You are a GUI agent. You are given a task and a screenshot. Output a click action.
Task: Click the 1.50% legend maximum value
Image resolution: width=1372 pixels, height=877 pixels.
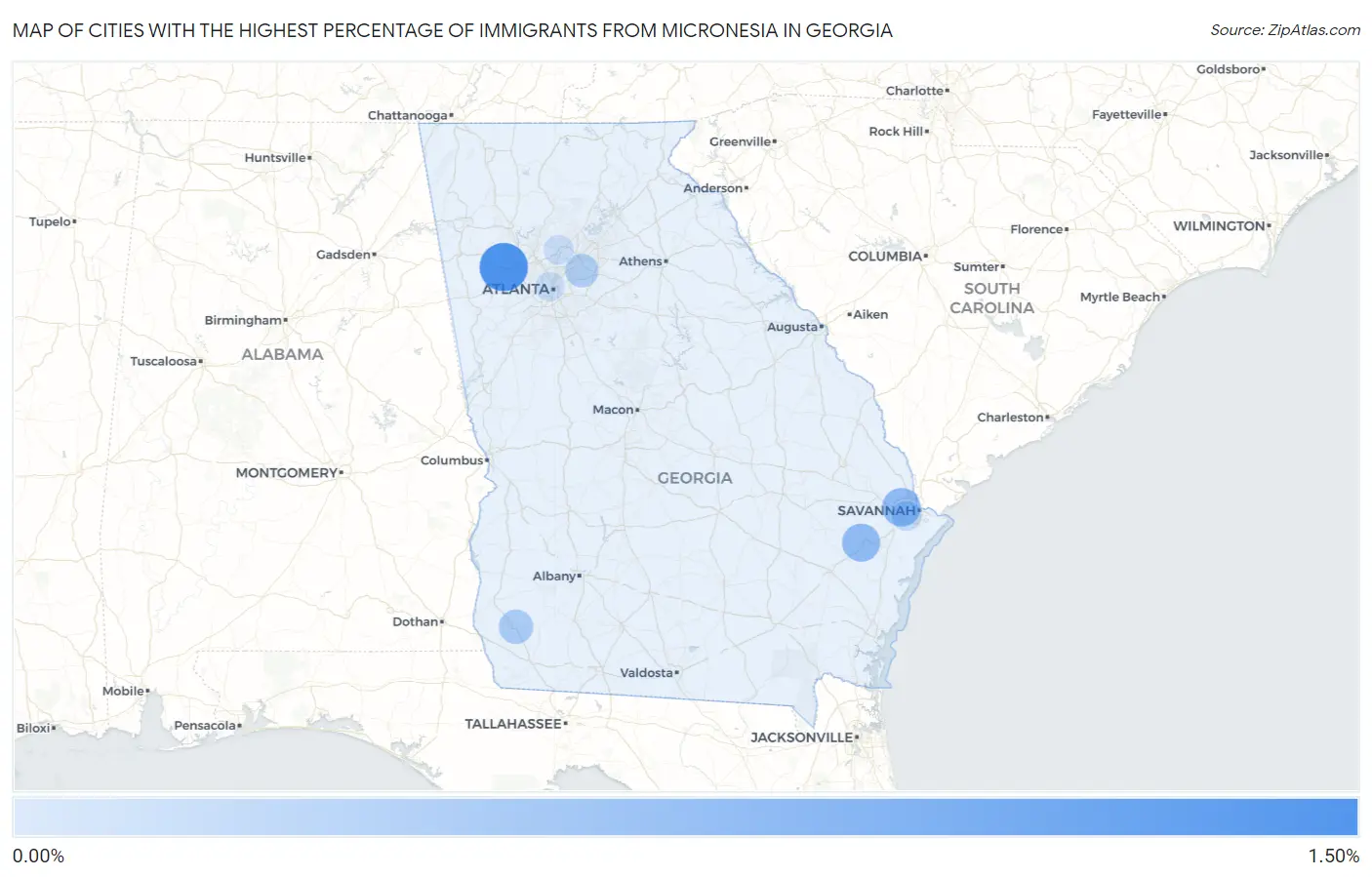pyautogui.click(x=1334, y=857)
